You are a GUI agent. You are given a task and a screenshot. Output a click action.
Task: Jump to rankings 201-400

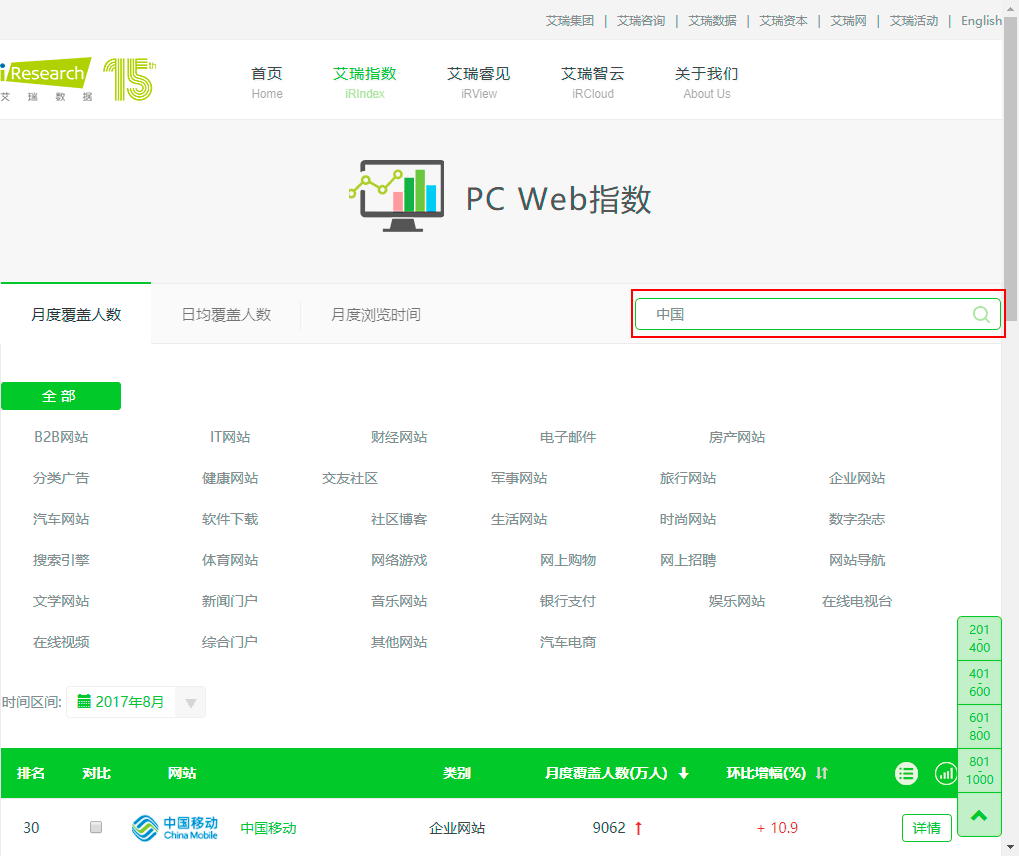(x=979, y=638)
